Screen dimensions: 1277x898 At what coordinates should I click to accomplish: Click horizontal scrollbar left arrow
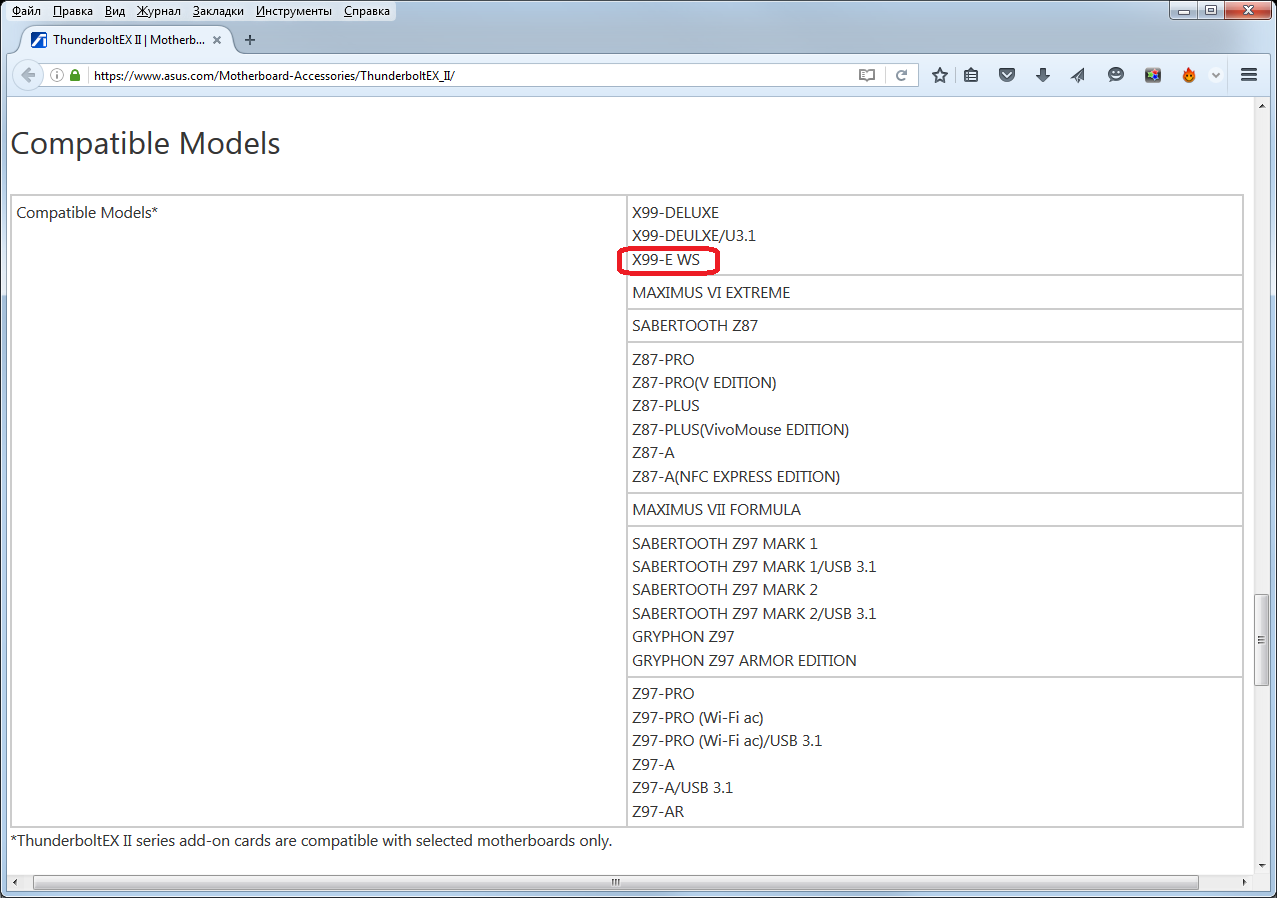tap(17, 883)
